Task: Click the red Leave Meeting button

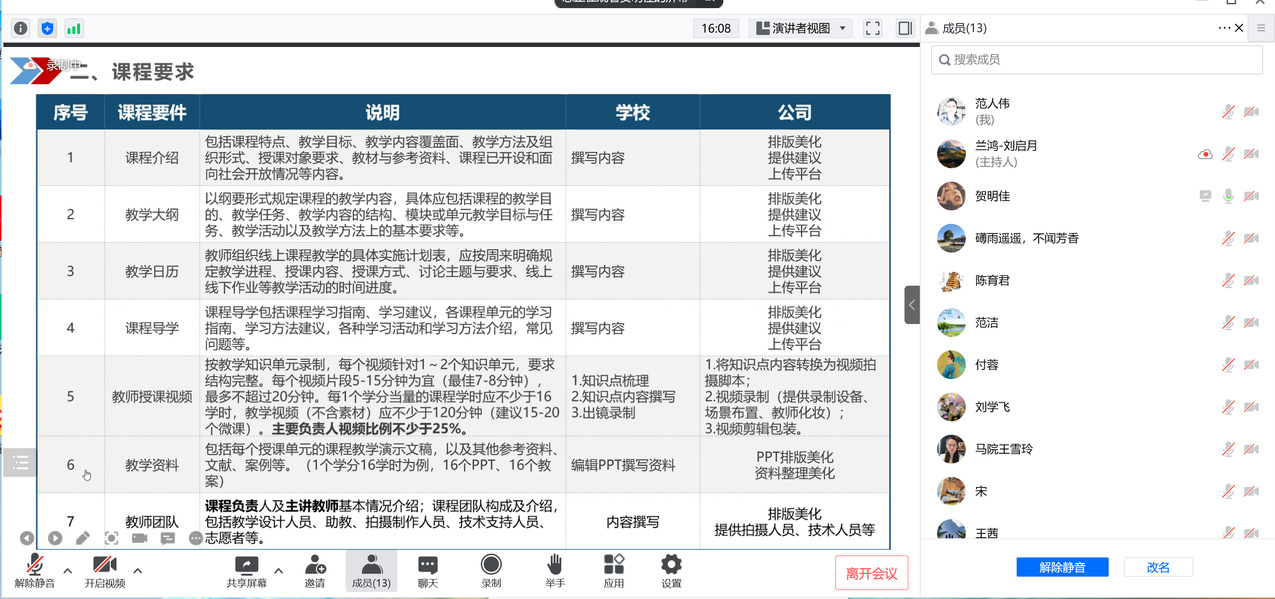Action: pyautogui.click(x=871, y=573)
